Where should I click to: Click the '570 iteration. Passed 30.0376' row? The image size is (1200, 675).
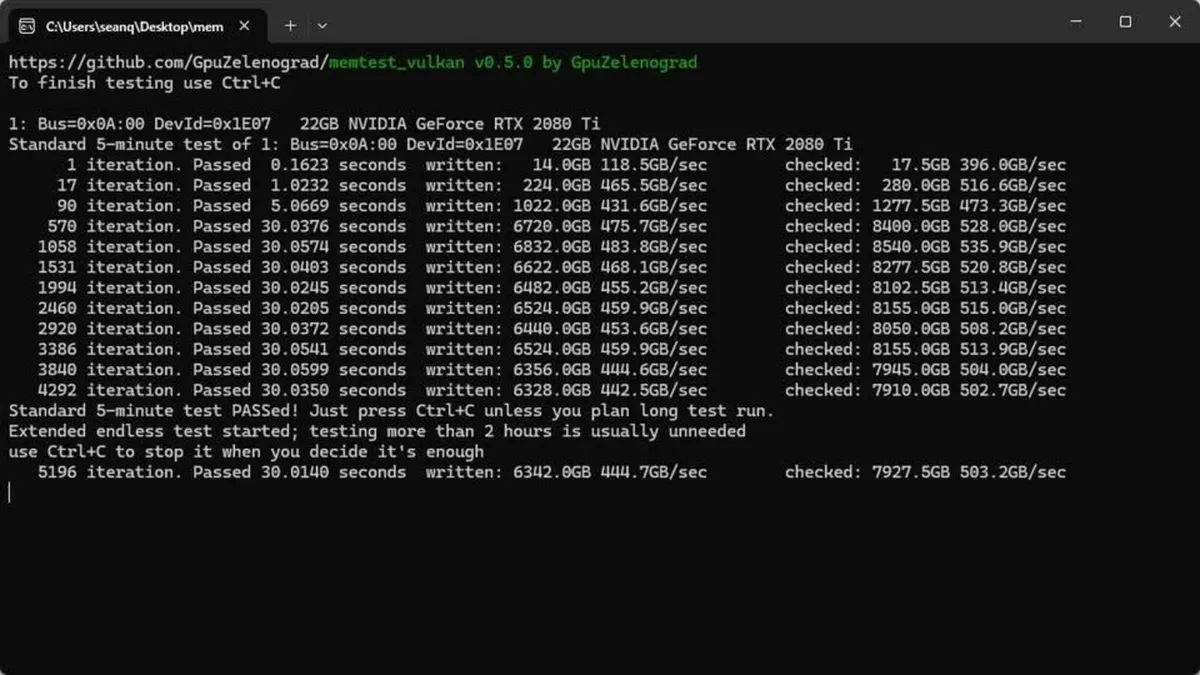pyautogui.click(x=556, y=226)
